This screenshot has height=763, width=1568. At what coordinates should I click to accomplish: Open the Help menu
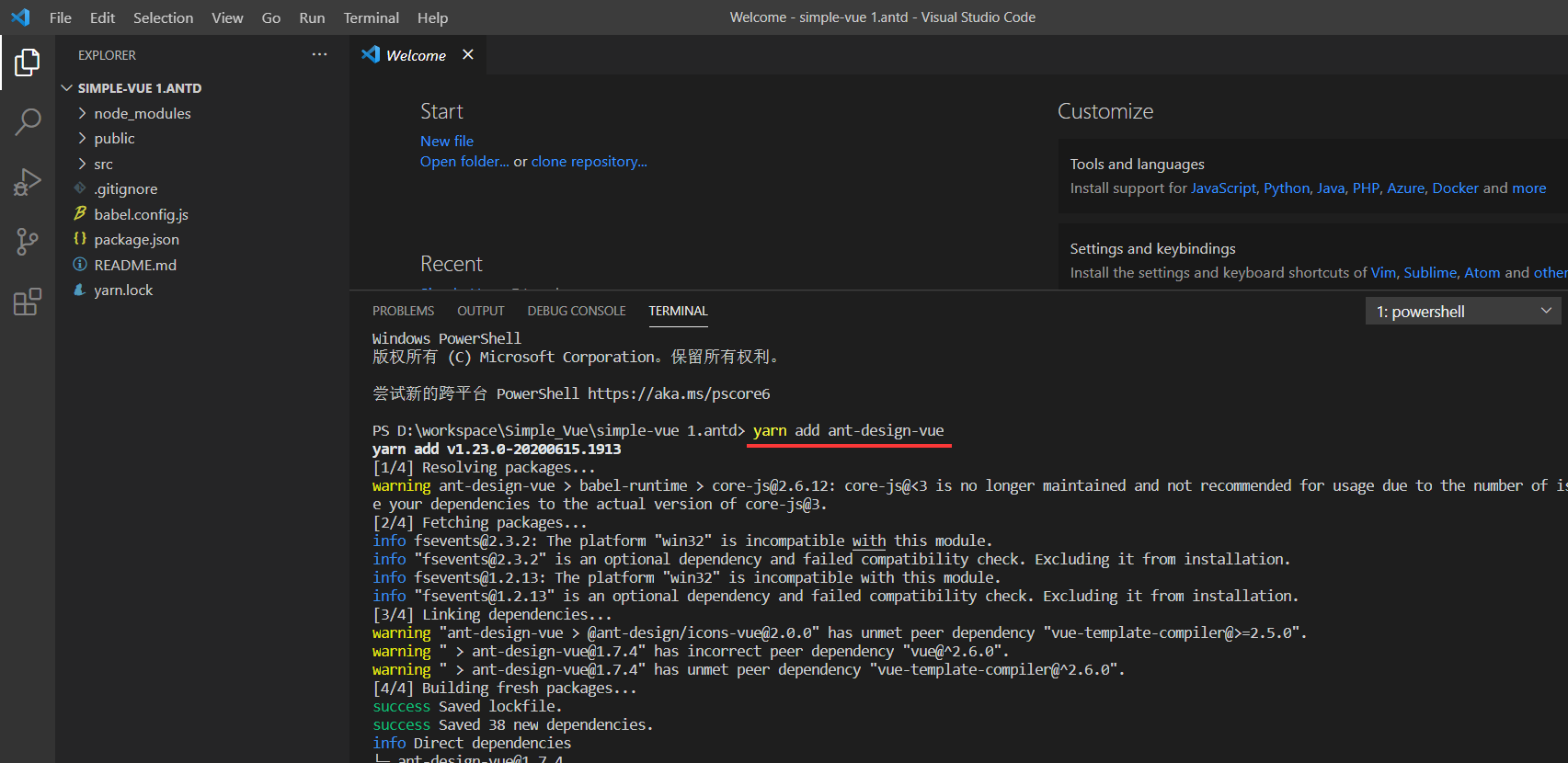[432, 17]
